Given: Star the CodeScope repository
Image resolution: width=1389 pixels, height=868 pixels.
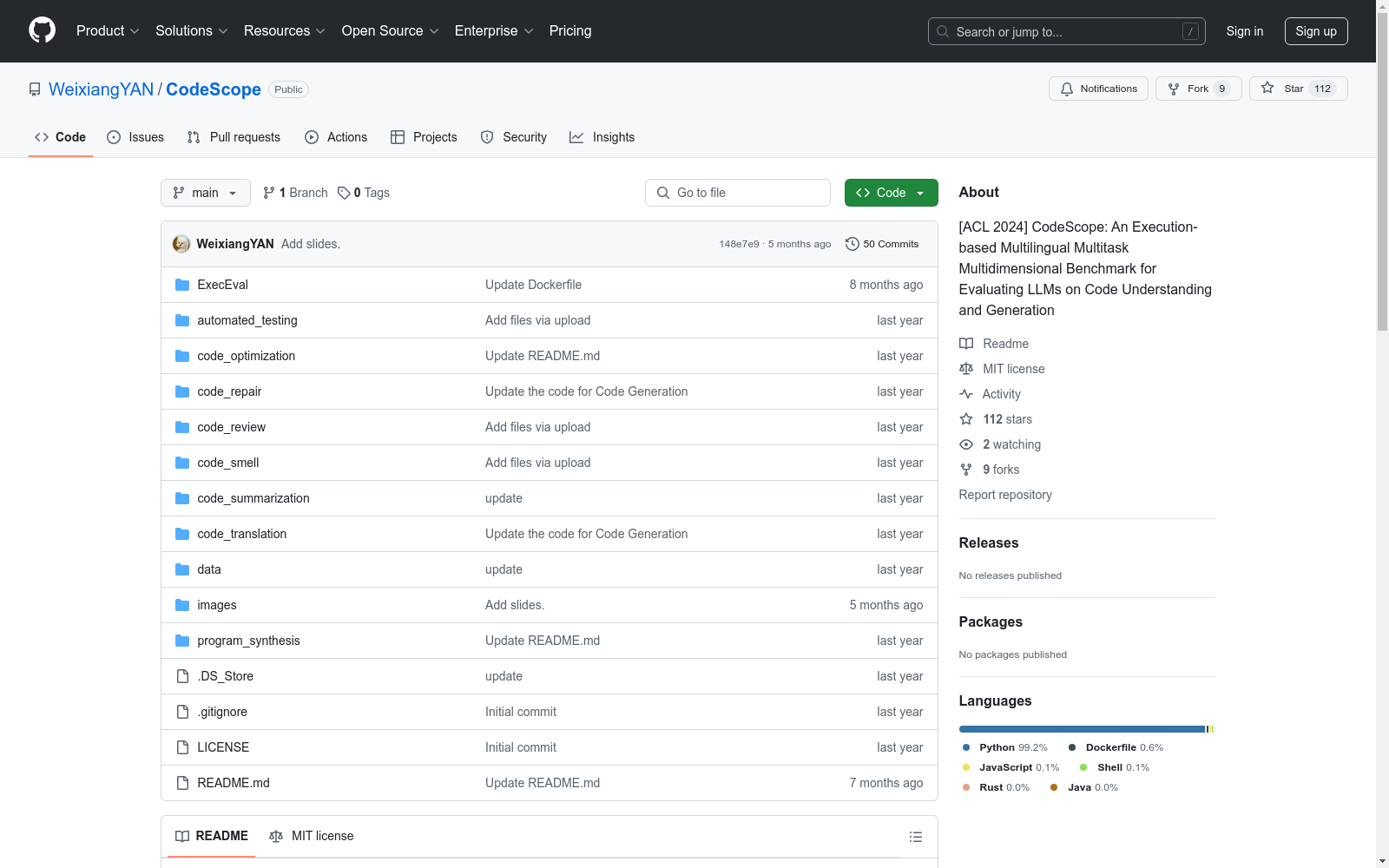Looking at the screenshot, I should click(1299, 89).
